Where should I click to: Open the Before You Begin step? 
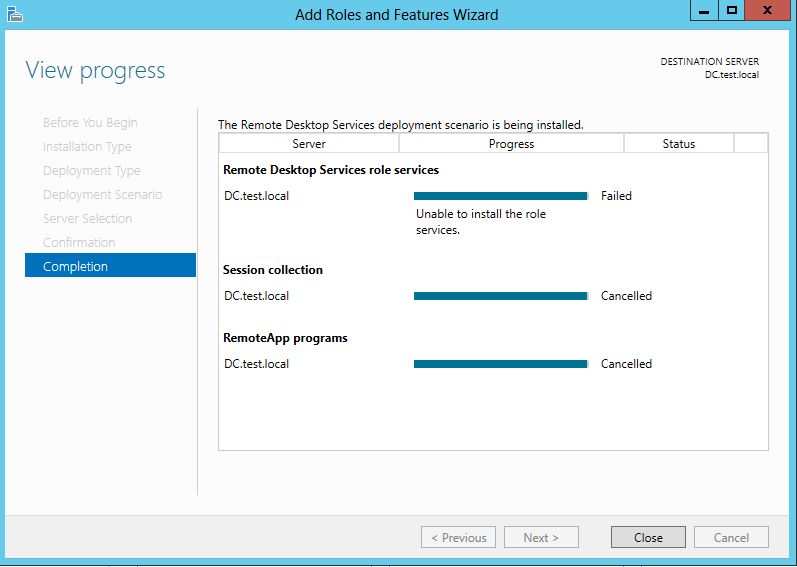pyautogui.click(x=90, y=122)
